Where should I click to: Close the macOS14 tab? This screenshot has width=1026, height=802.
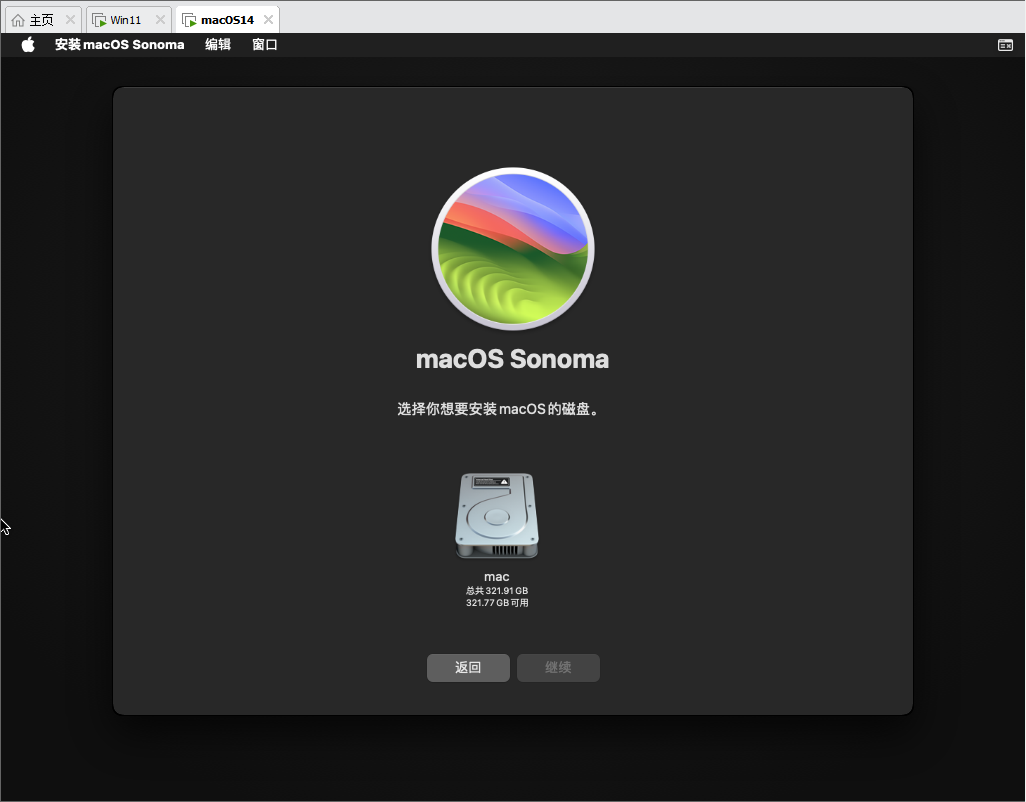point(268,20)
